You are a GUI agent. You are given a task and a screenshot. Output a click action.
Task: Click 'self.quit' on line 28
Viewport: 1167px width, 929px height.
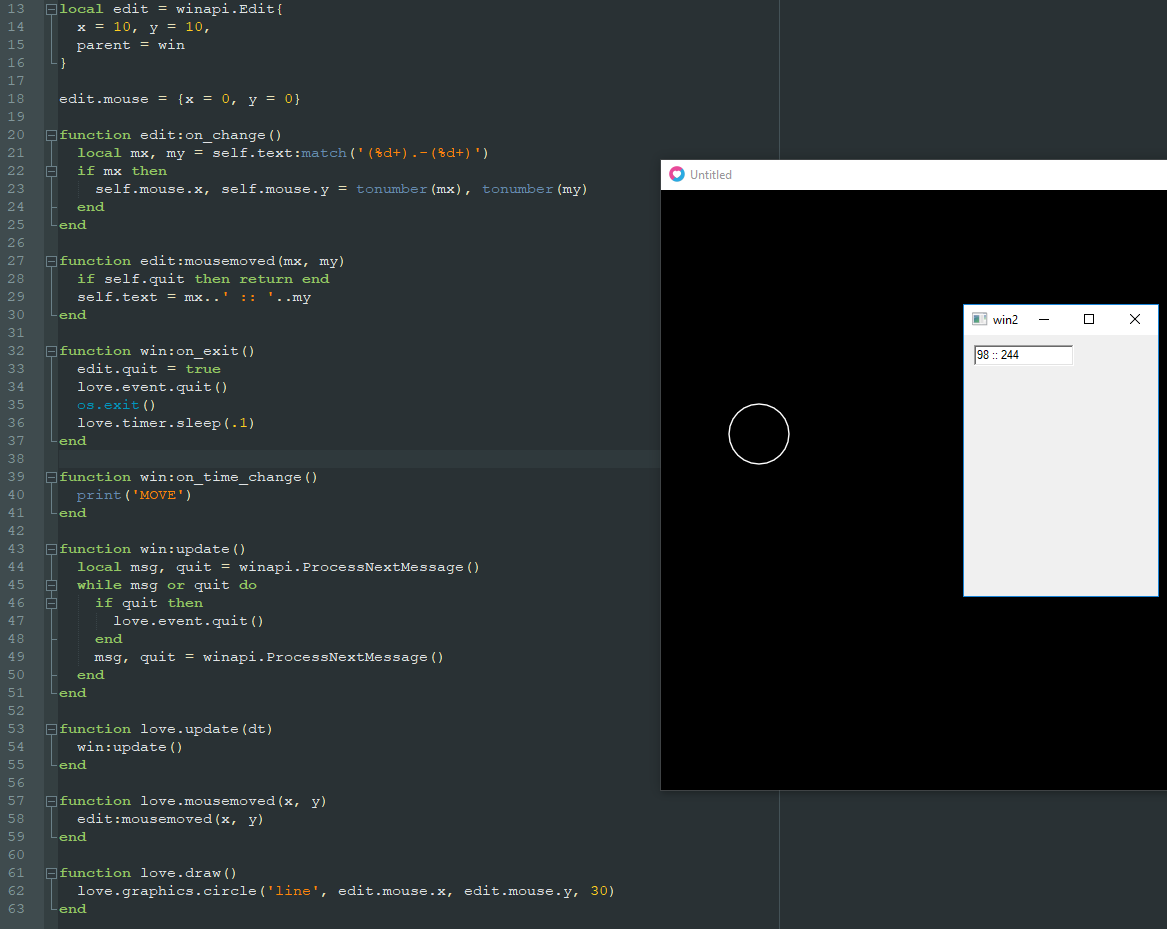(144, 279)
